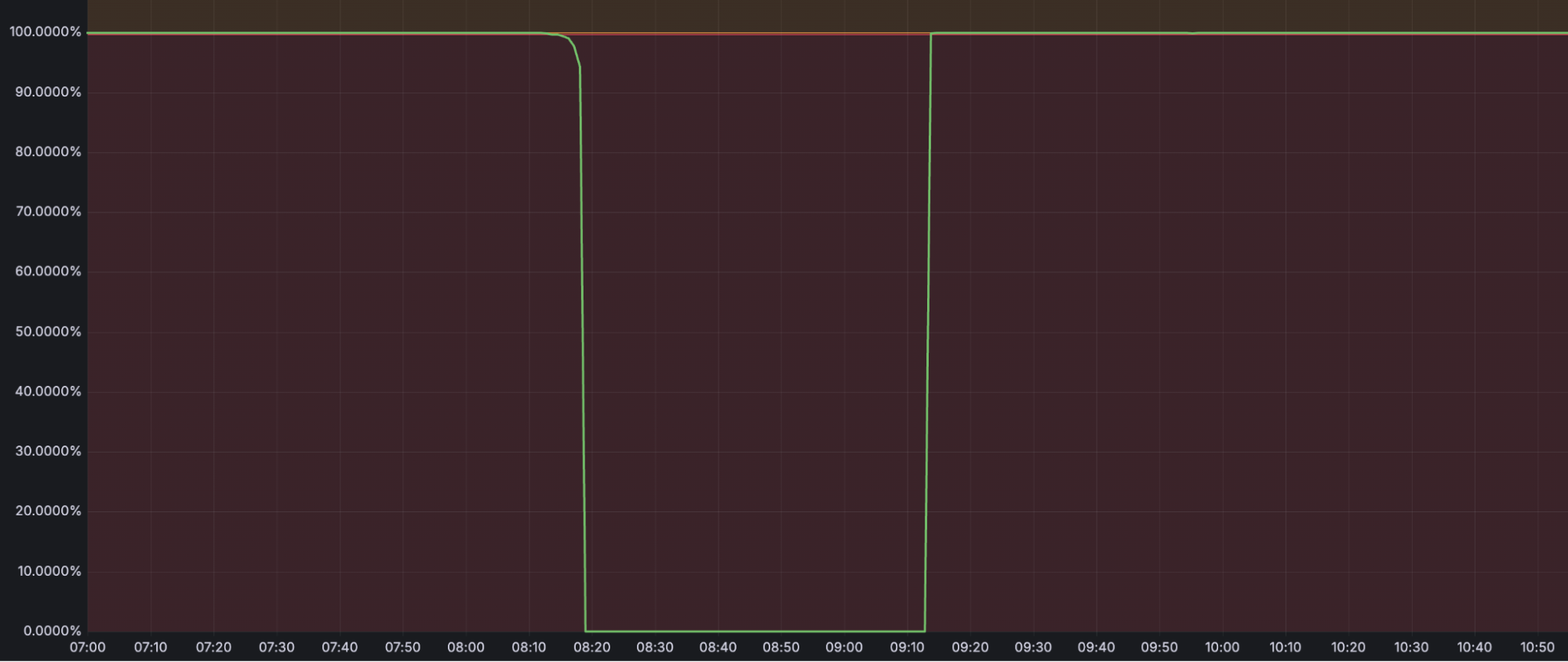Image resolution: width=1568 pixels, height=662 pixels.
Task: Click the 07:50 time axis label
Action: pyautogui.click(x=402, y=647)
